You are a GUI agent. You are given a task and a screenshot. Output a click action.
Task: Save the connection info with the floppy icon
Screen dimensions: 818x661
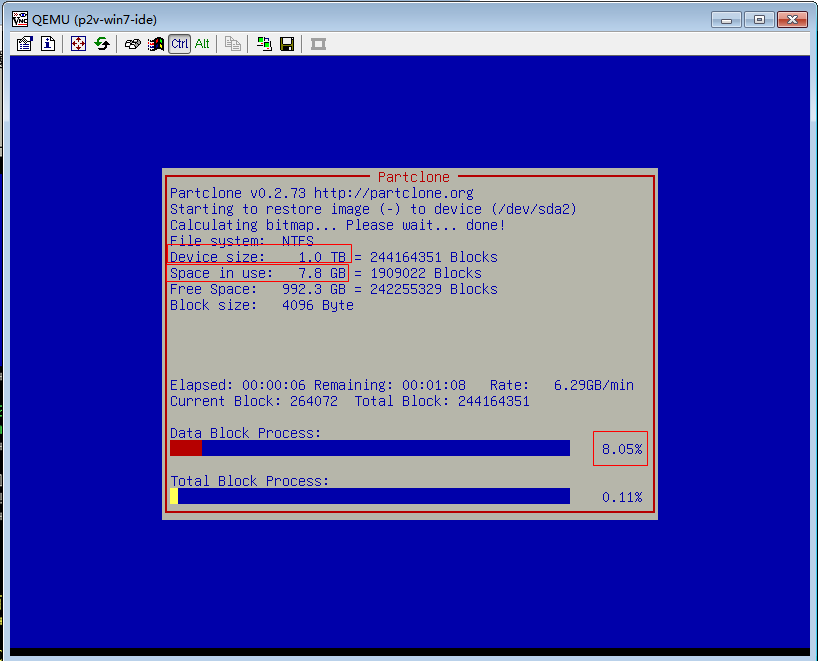tap(287, 44)
